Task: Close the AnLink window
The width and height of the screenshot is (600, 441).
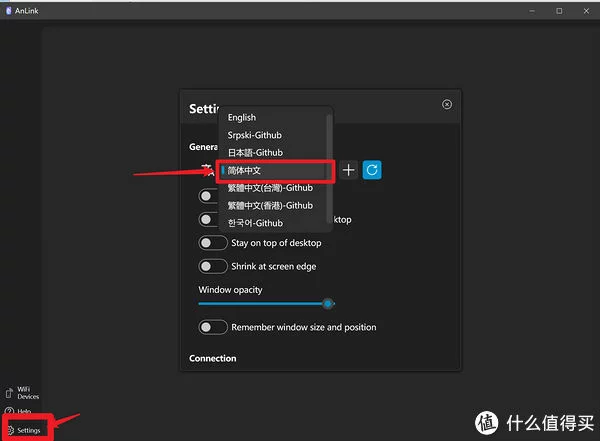Action: coord(586,11)
